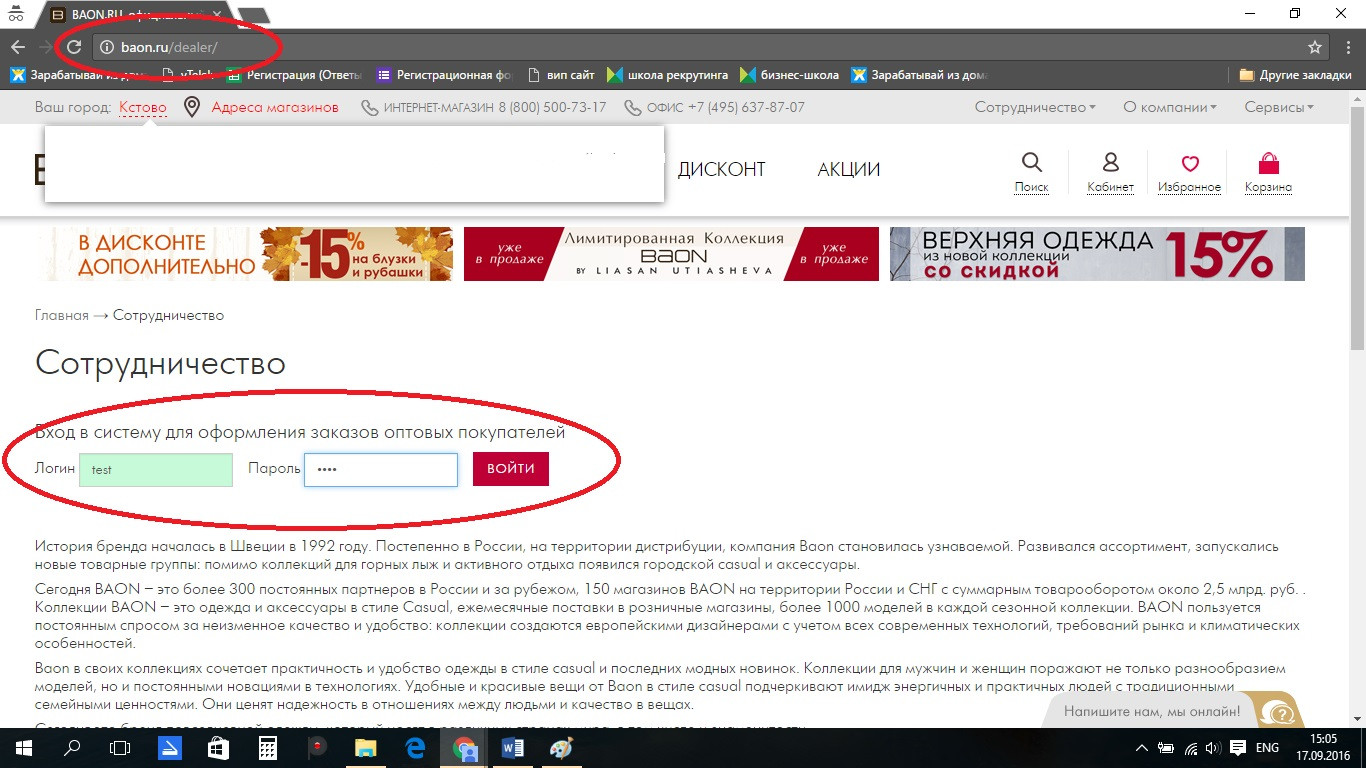Open the школа рекрутинга bookmark
This screenshot has width=1366, height=768.
pos(666,75)
